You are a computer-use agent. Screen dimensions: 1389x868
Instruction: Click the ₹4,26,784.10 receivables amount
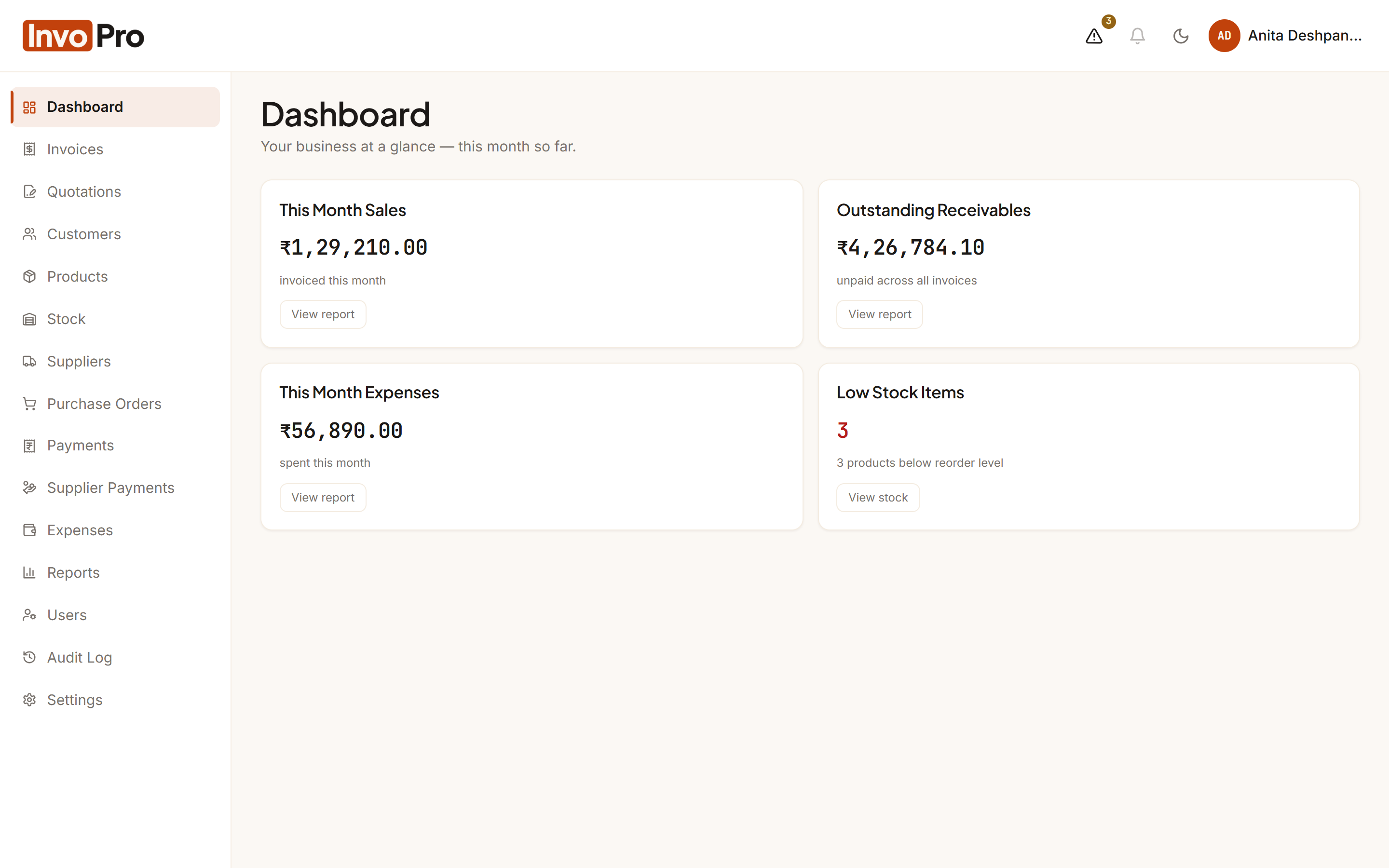pyautogui.click(x=910, y=247)
